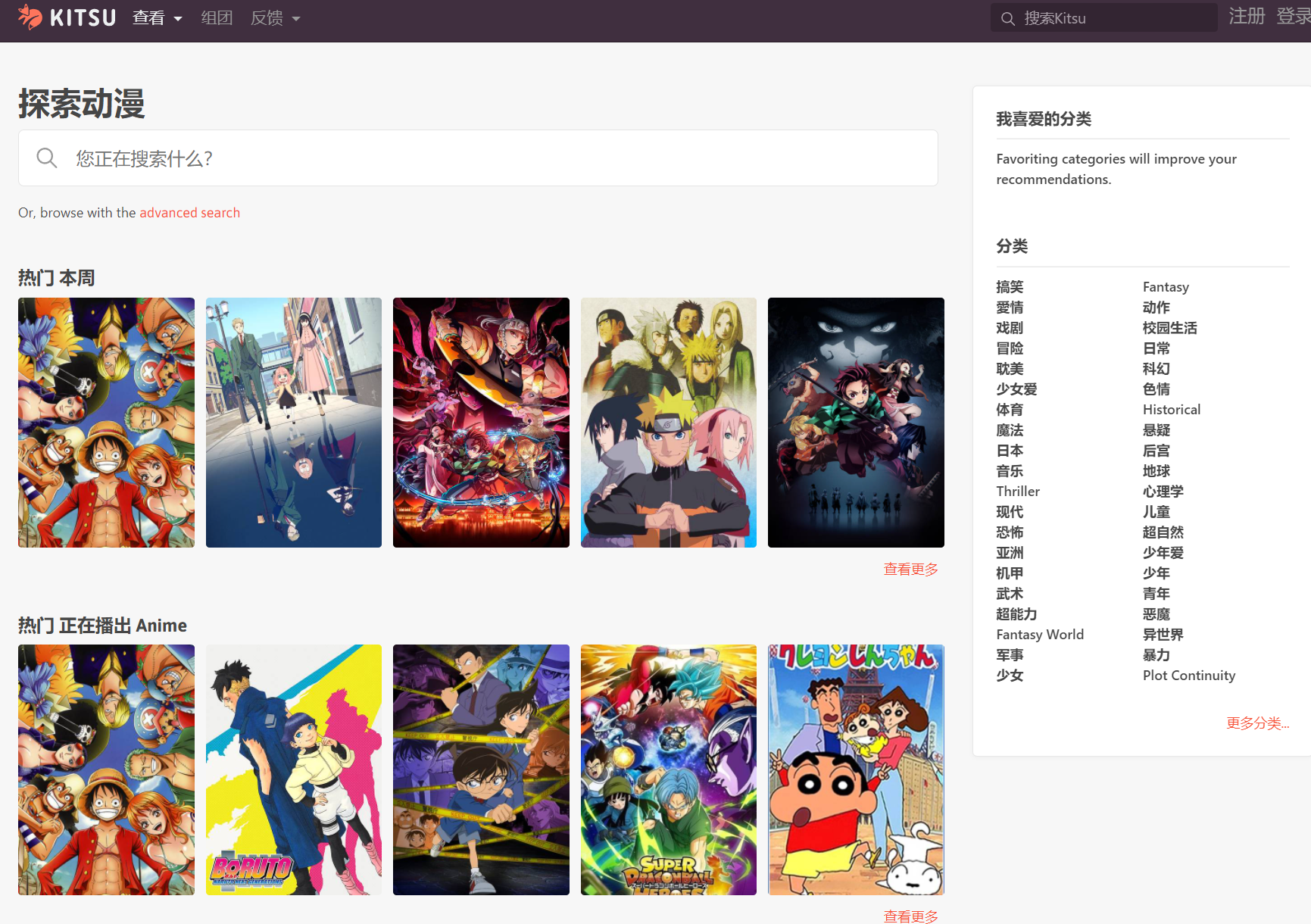Click 查看更多 under 热门 正在播出 Anime
This screenshot has width=1311, height=924.
pyautogui.click(x=910, y=916)
